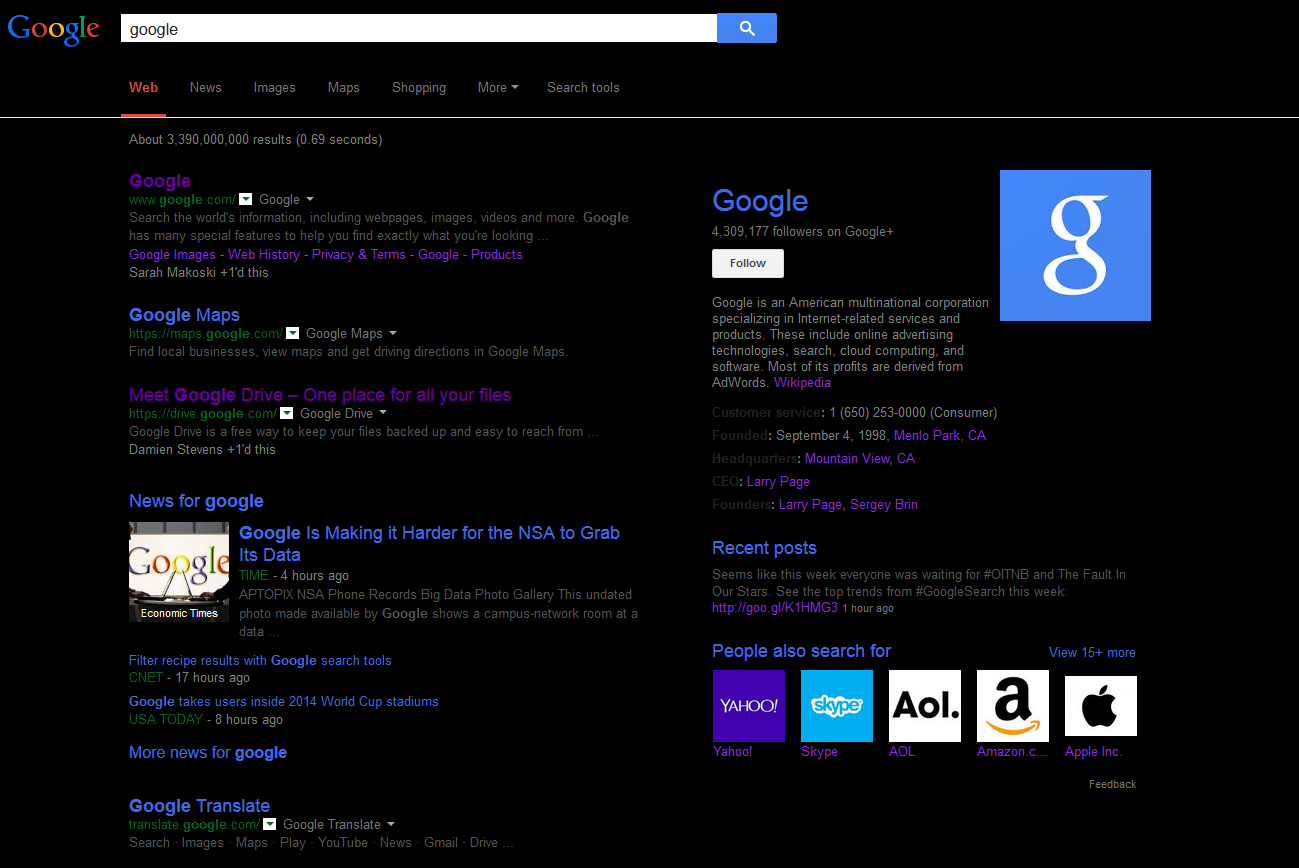Click the Larry Page CEO link

pyautogui.click(x=778, y=481)
